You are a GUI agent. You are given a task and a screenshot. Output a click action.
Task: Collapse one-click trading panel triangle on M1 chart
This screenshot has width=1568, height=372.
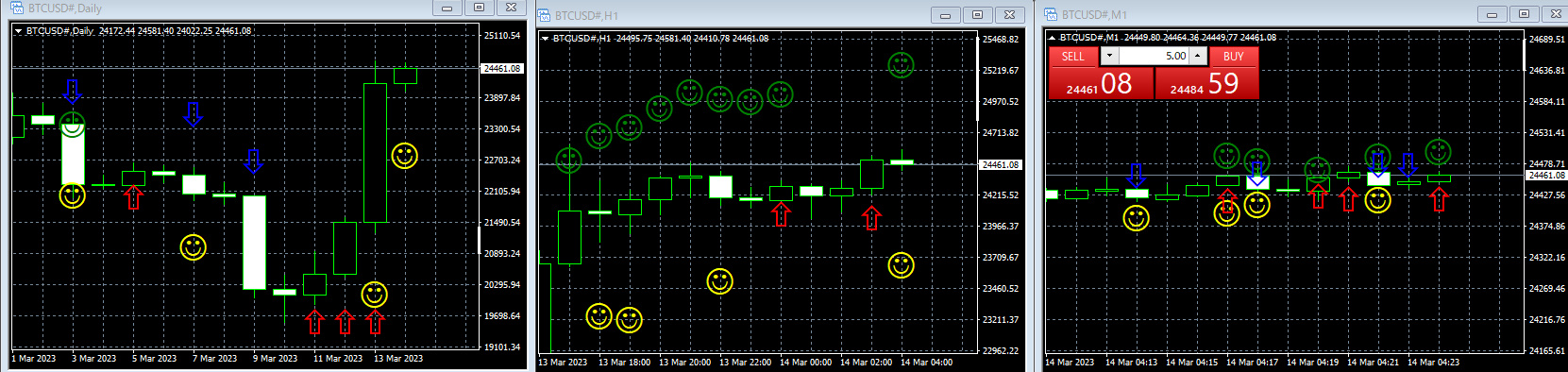[1052, 38]
